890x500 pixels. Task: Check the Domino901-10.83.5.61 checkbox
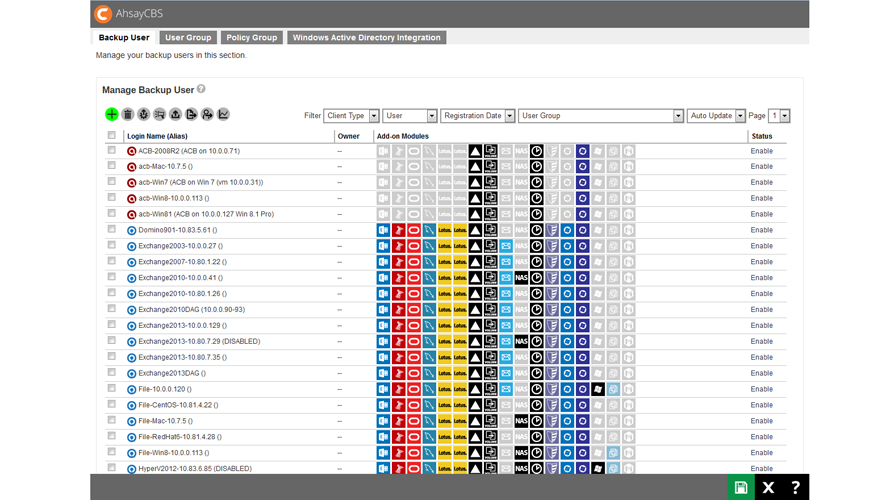click(112, 229)
